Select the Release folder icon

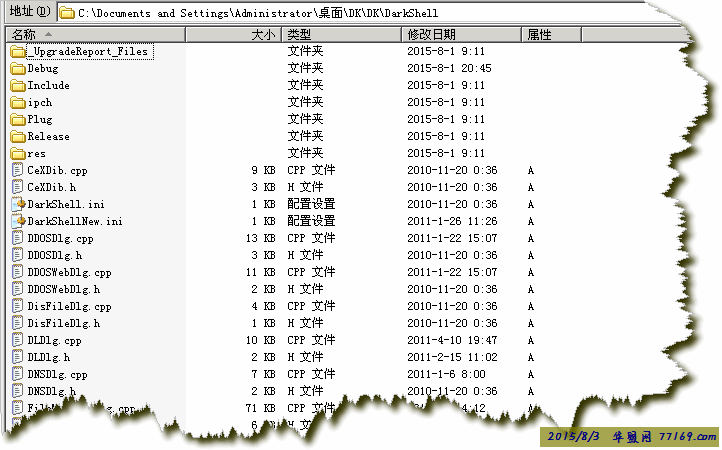tap(18, 137)
